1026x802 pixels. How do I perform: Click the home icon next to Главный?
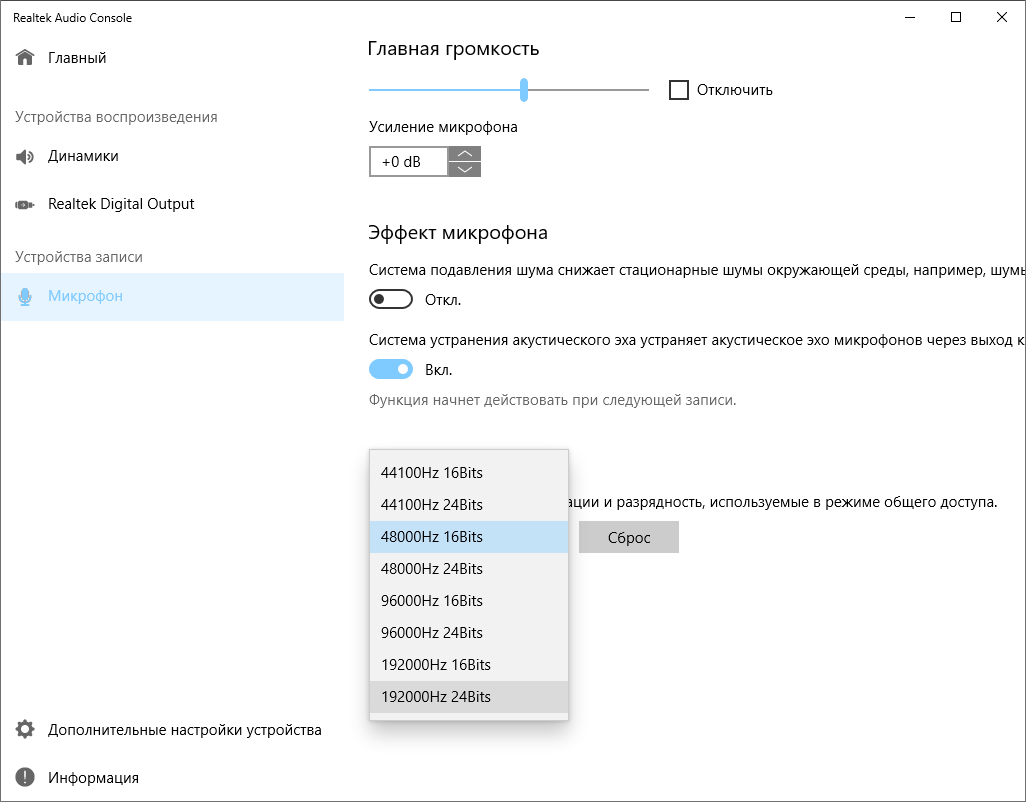25,58
